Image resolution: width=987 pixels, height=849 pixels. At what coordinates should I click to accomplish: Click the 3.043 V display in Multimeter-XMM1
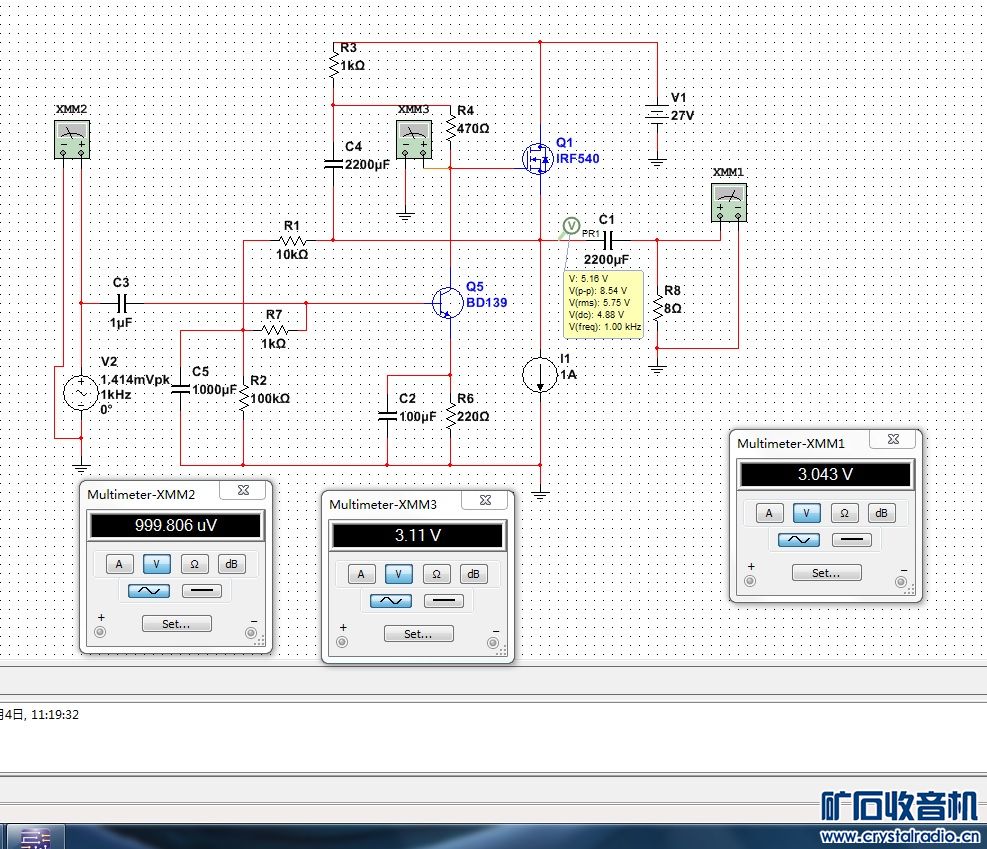click(825, 475)
